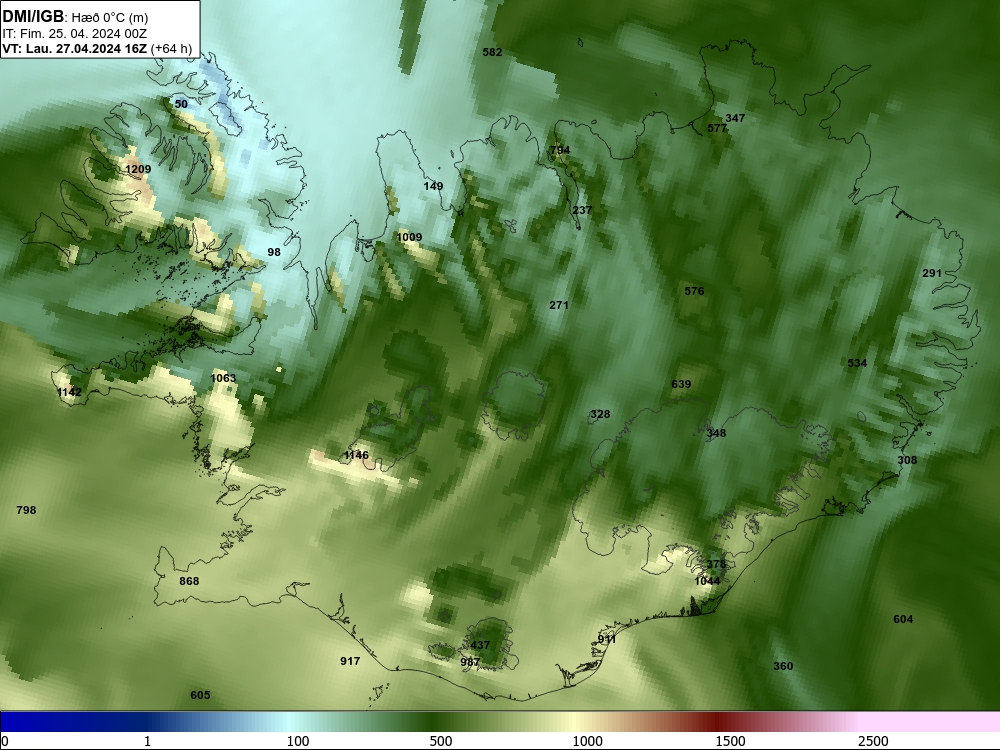Click the value 347 in the northeast
This screenshot has height=750, width=1000.
tap(735, 118)
